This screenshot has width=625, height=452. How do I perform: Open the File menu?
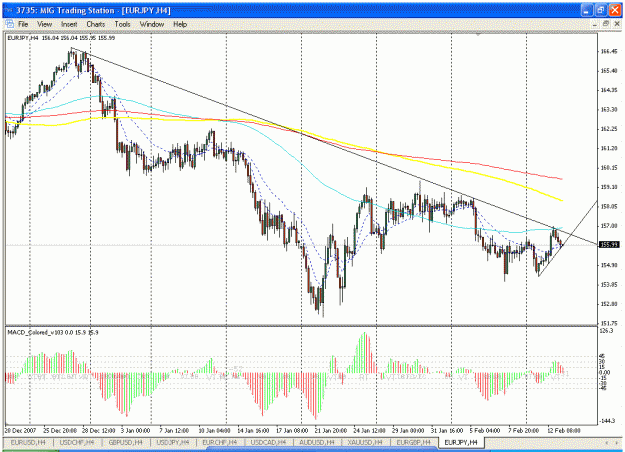pyautogui.click(x=23, y=24)
